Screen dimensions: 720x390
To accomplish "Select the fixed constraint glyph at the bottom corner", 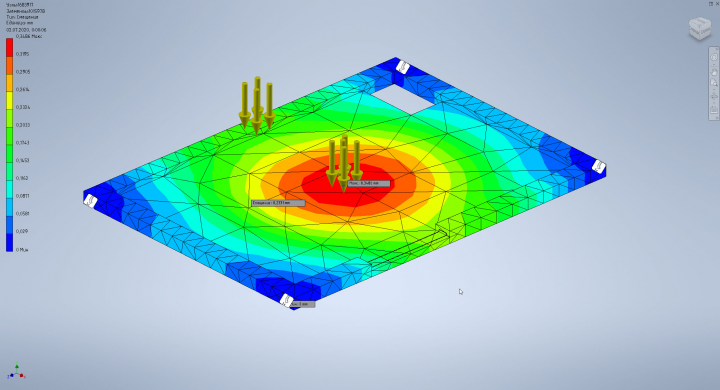I will click(x=287, y=301).
